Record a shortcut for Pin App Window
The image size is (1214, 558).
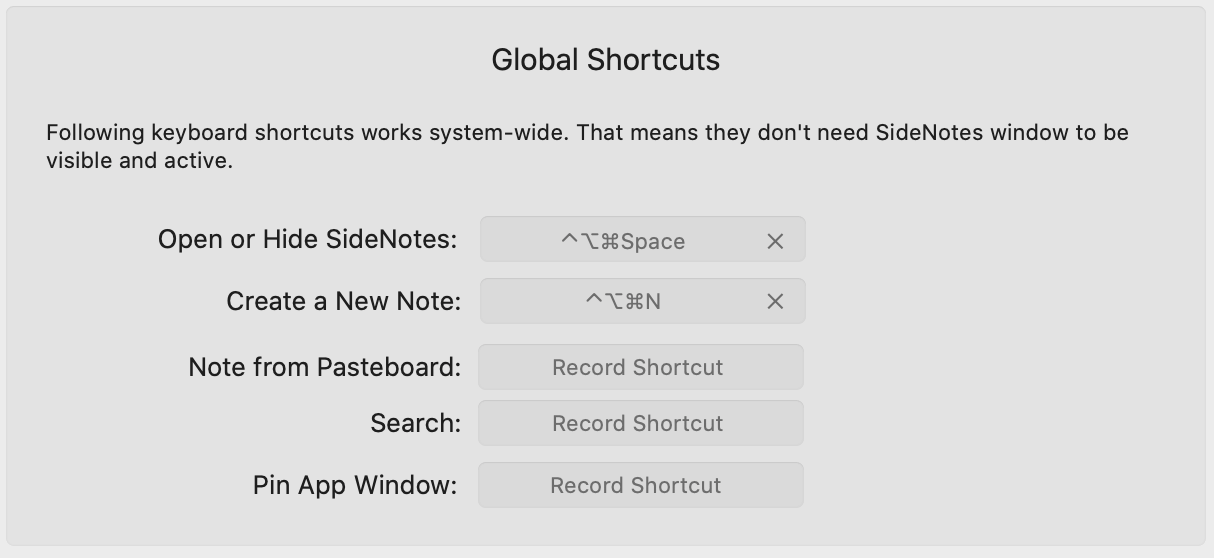click(x=641, y=485)
